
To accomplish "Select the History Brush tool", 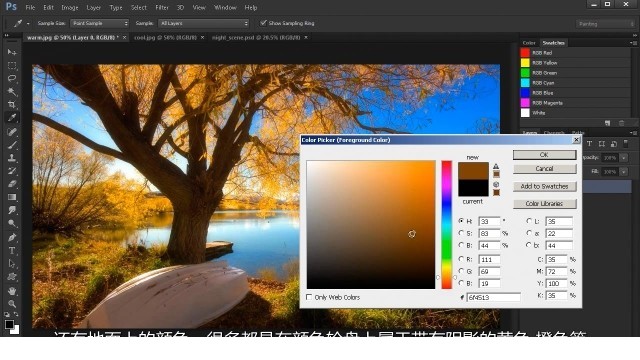I will (12, 171).
